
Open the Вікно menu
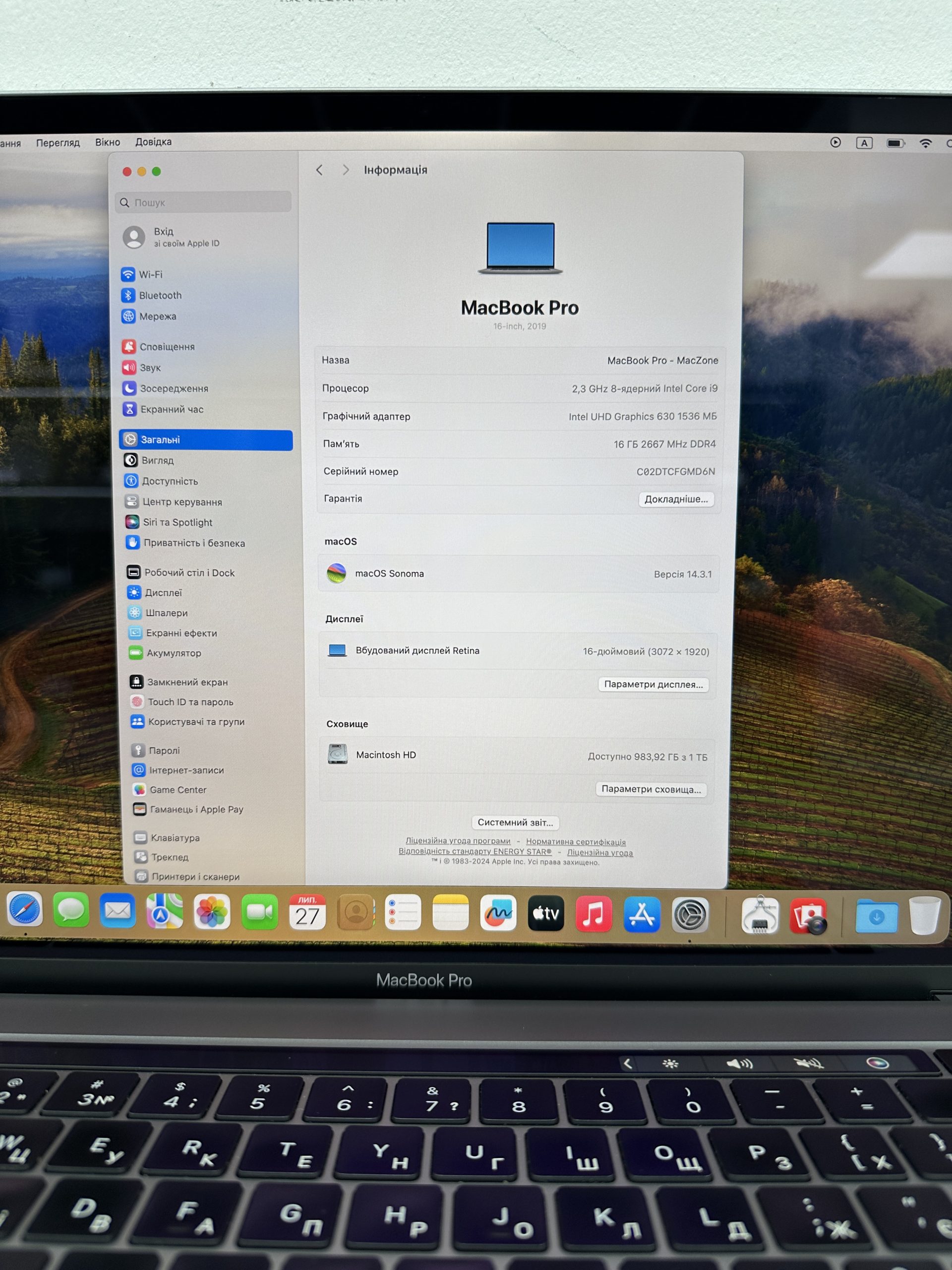108,142
